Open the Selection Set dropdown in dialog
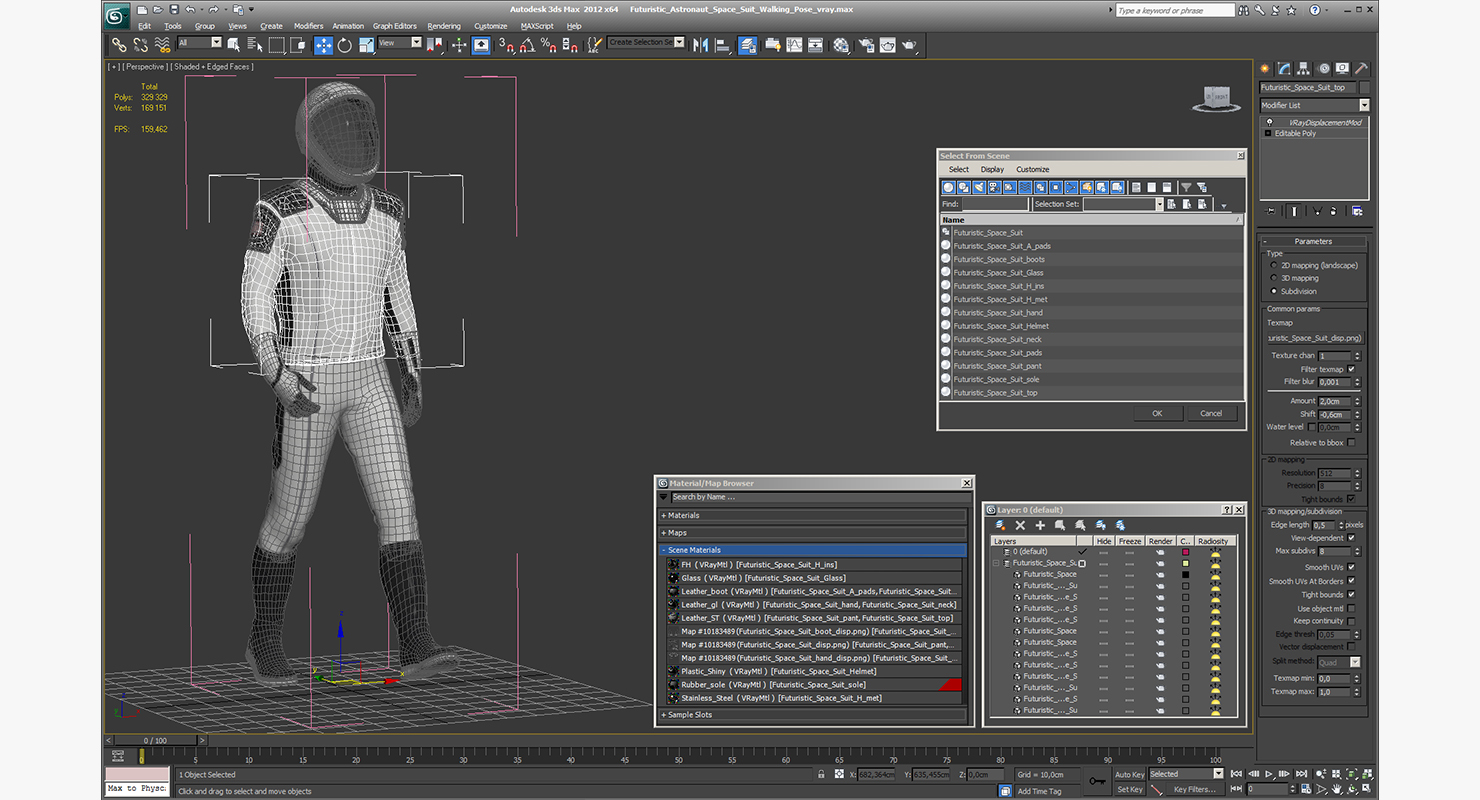The width and height of the screenshot is (1480, 800). 1159,204
